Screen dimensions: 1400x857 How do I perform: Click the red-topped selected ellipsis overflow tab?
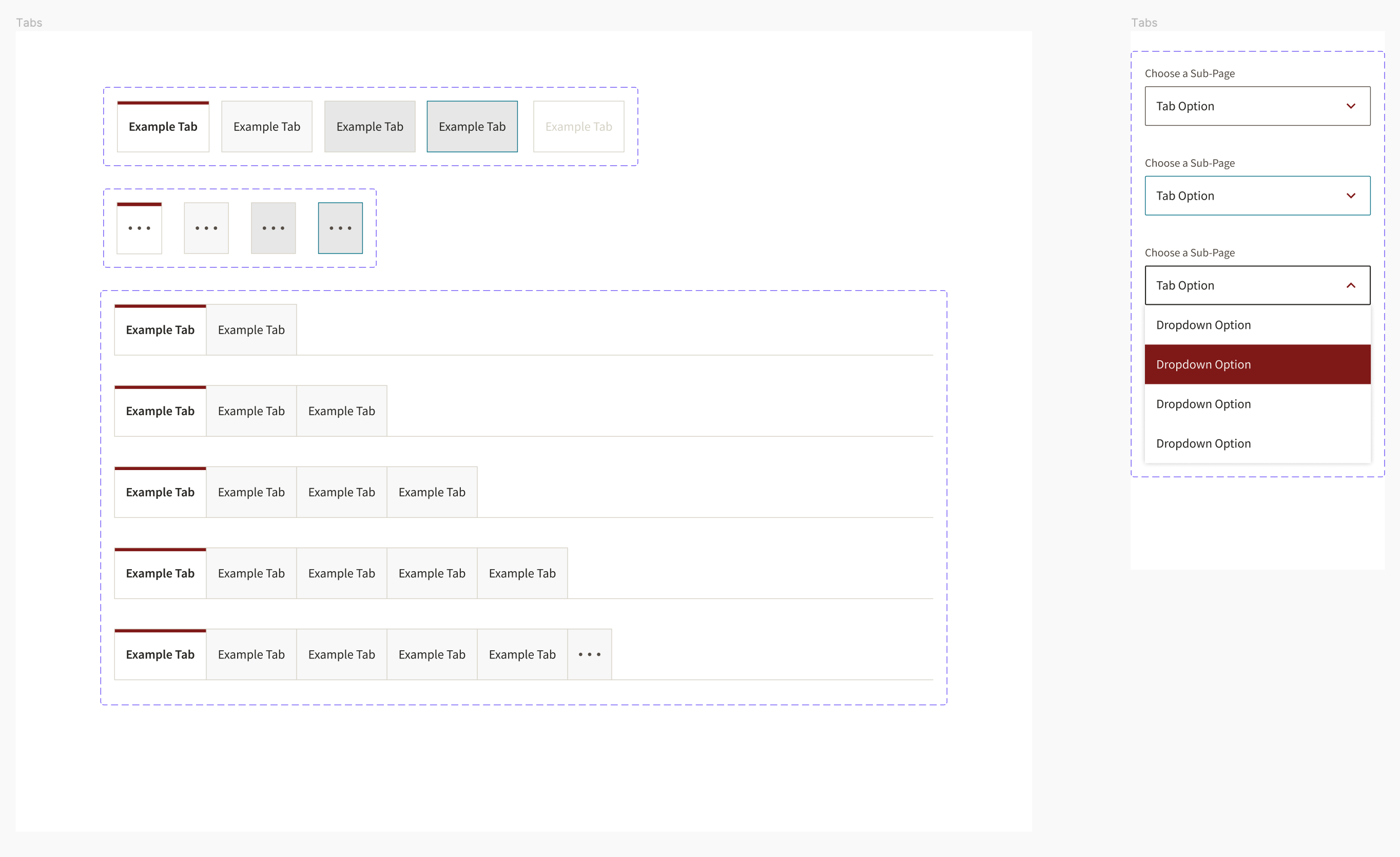(139, 228)
